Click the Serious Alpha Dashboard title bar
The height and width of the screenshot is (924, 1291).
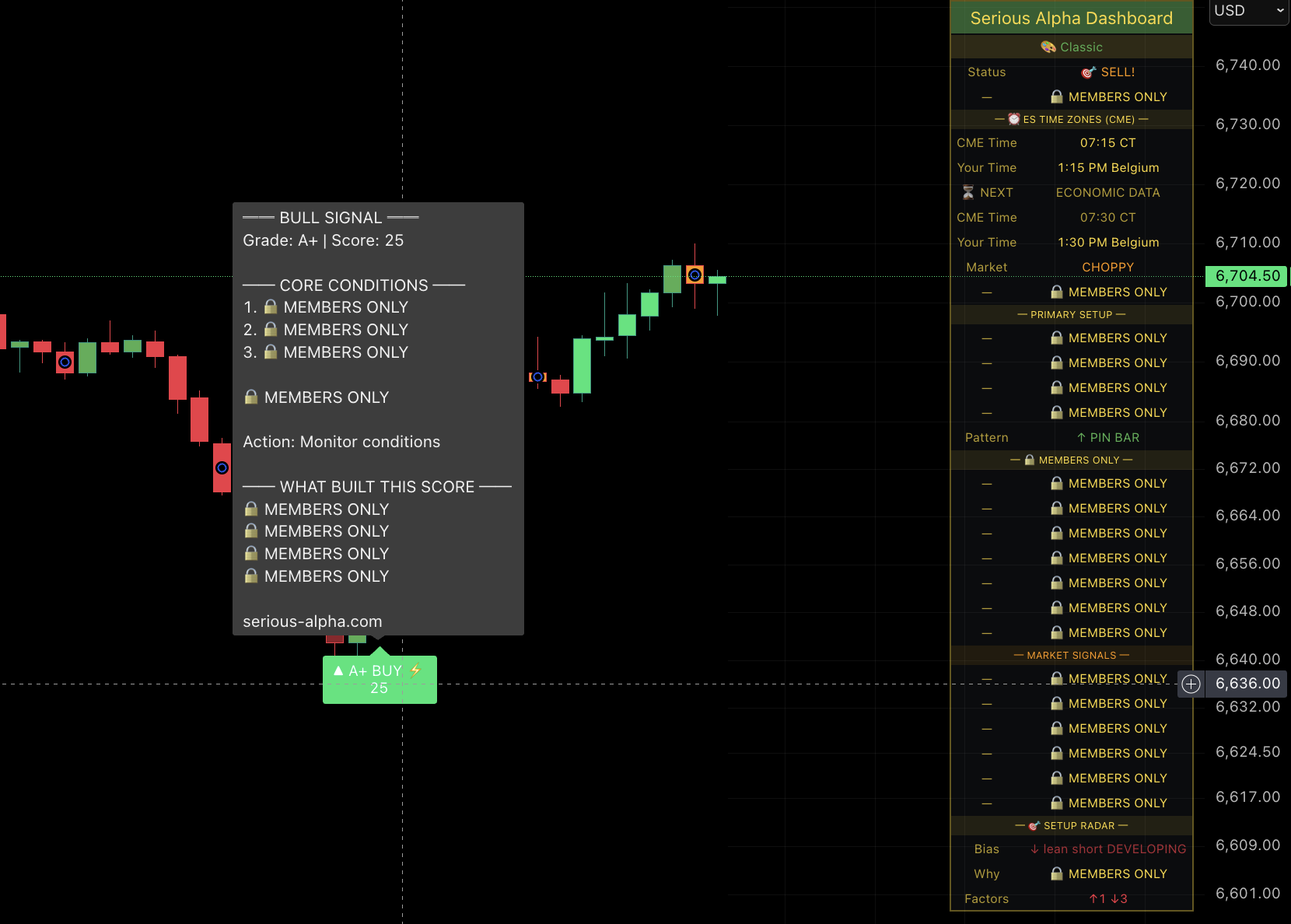tap(1072, 18)
